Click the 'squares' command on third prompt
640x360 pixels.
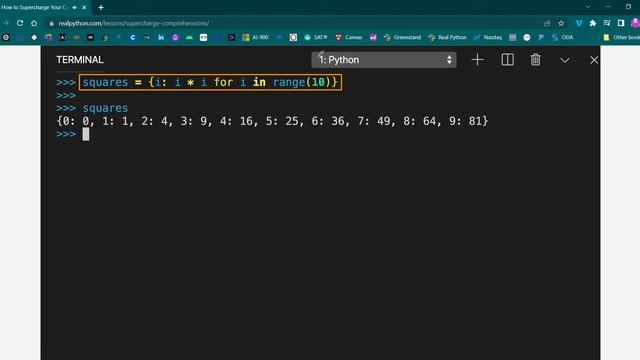click(105, 108)
